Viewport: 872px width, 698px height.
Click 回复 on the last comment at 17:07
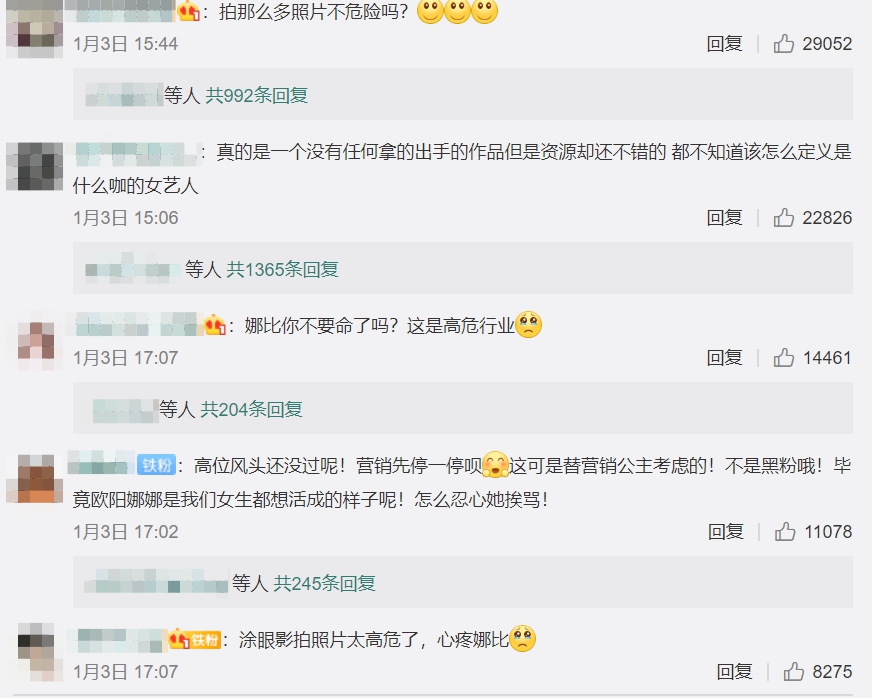pos(735,672)
